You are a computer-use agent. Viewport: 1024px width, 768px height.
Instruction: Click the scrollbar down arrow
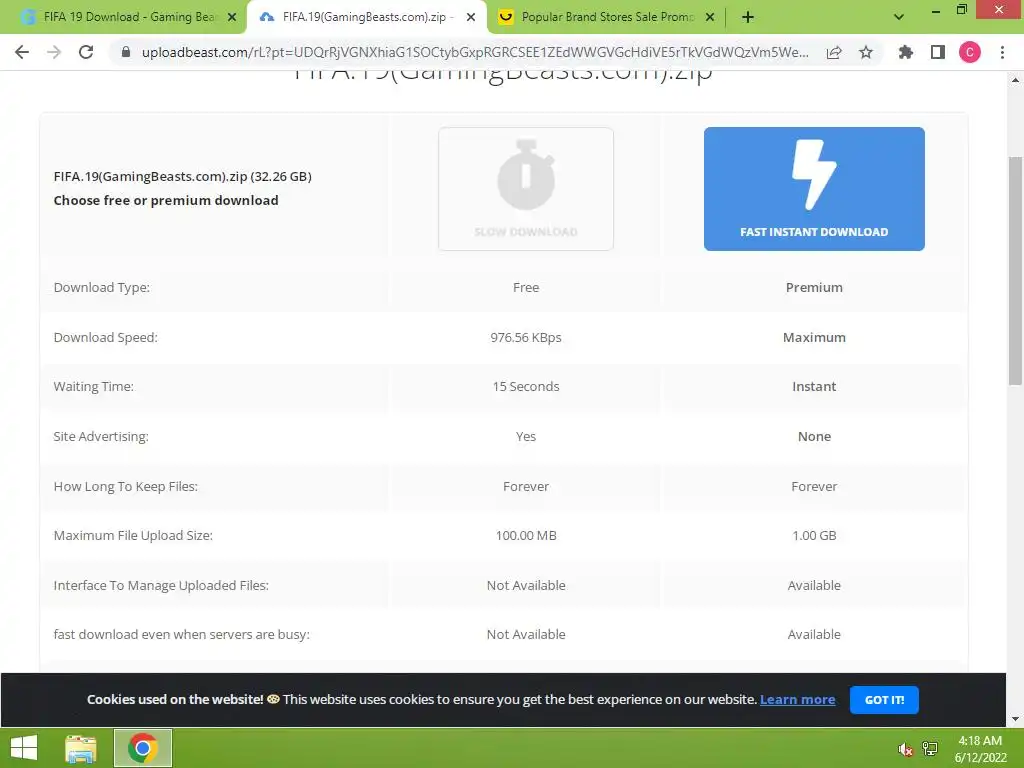(1015, 719)
